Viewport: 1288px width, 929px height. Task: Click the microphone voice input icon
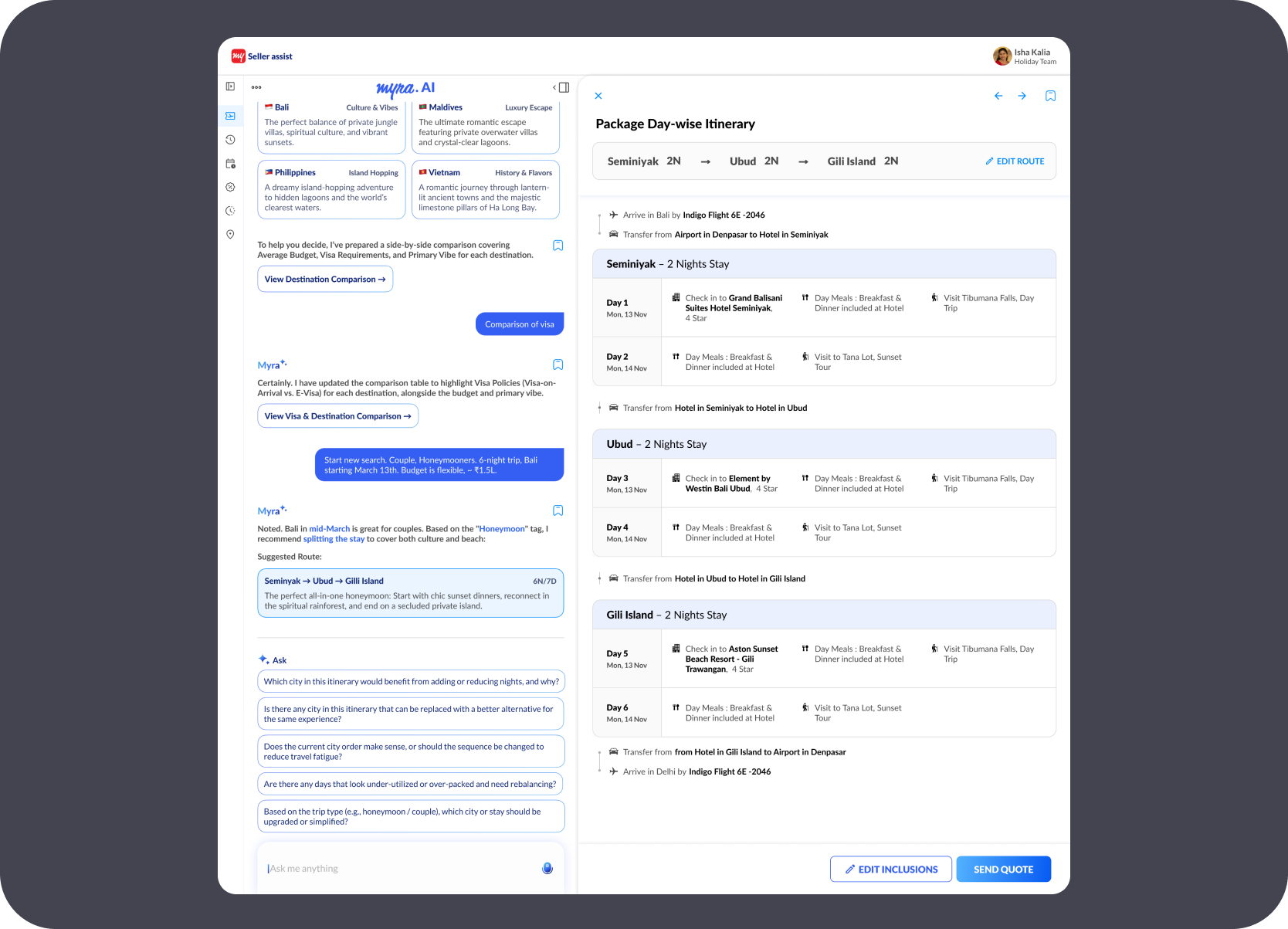(x=547, y=868)
